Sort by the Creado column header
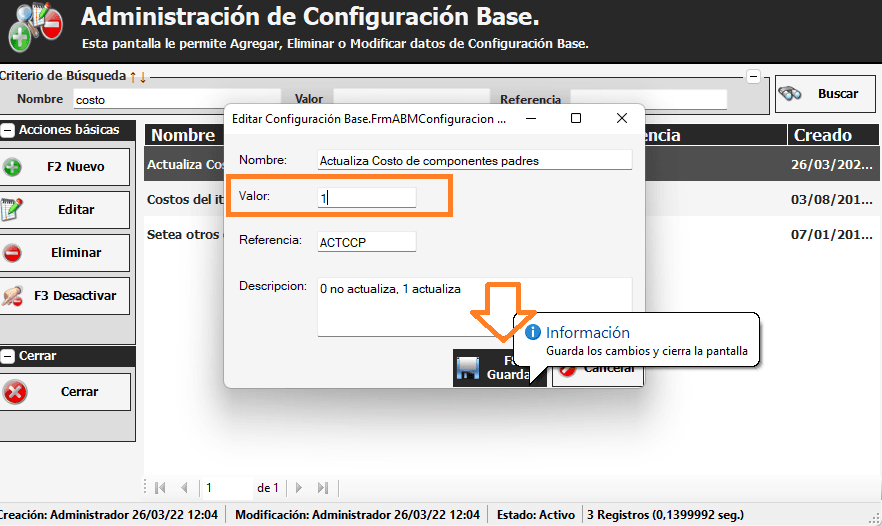The height and width of the screenshot is (526, 882). pyautogui.click(x=822, y=135)
